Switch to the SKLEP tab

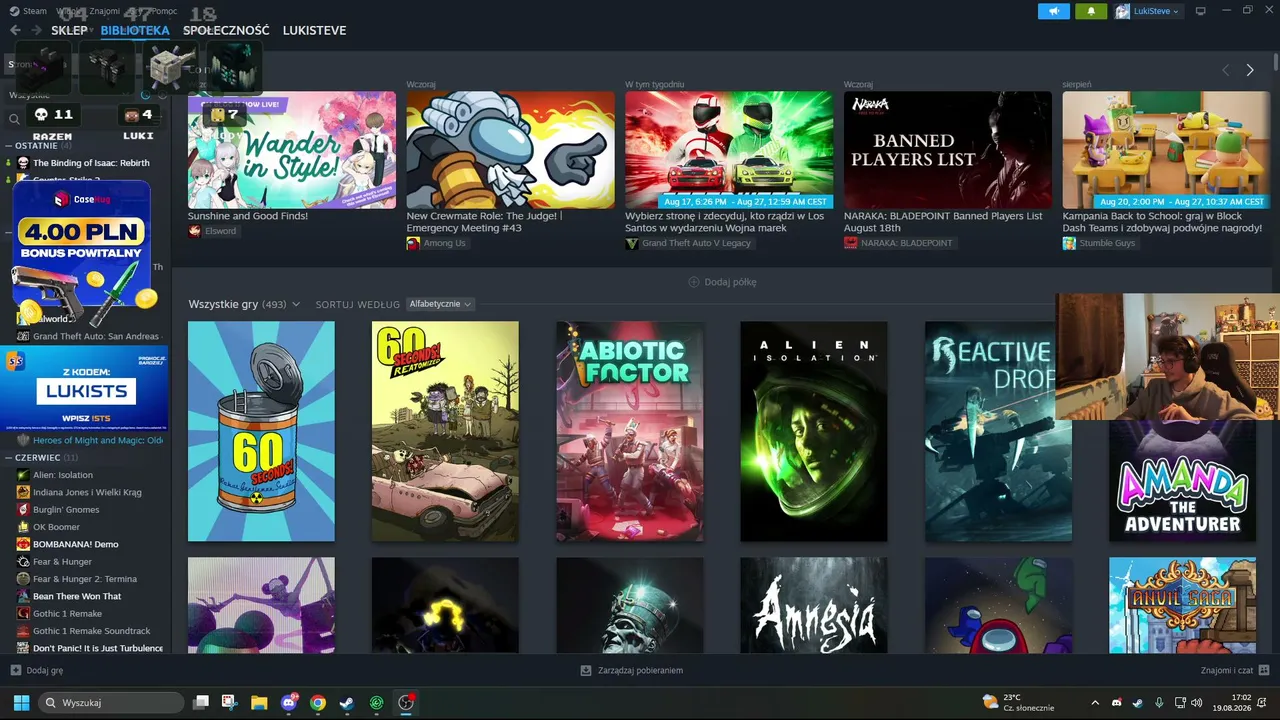point(69,30)
